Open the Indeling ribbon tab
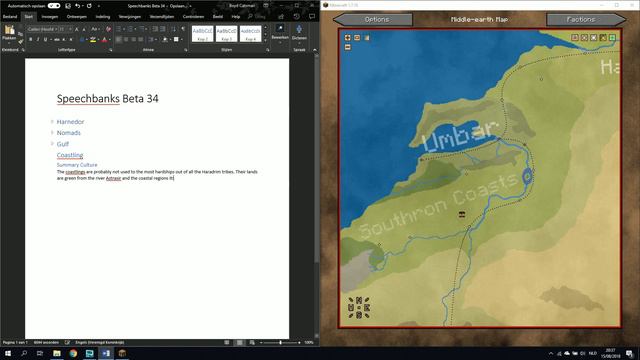The height and width of the screenshot is (360, 640). (103, 17)
